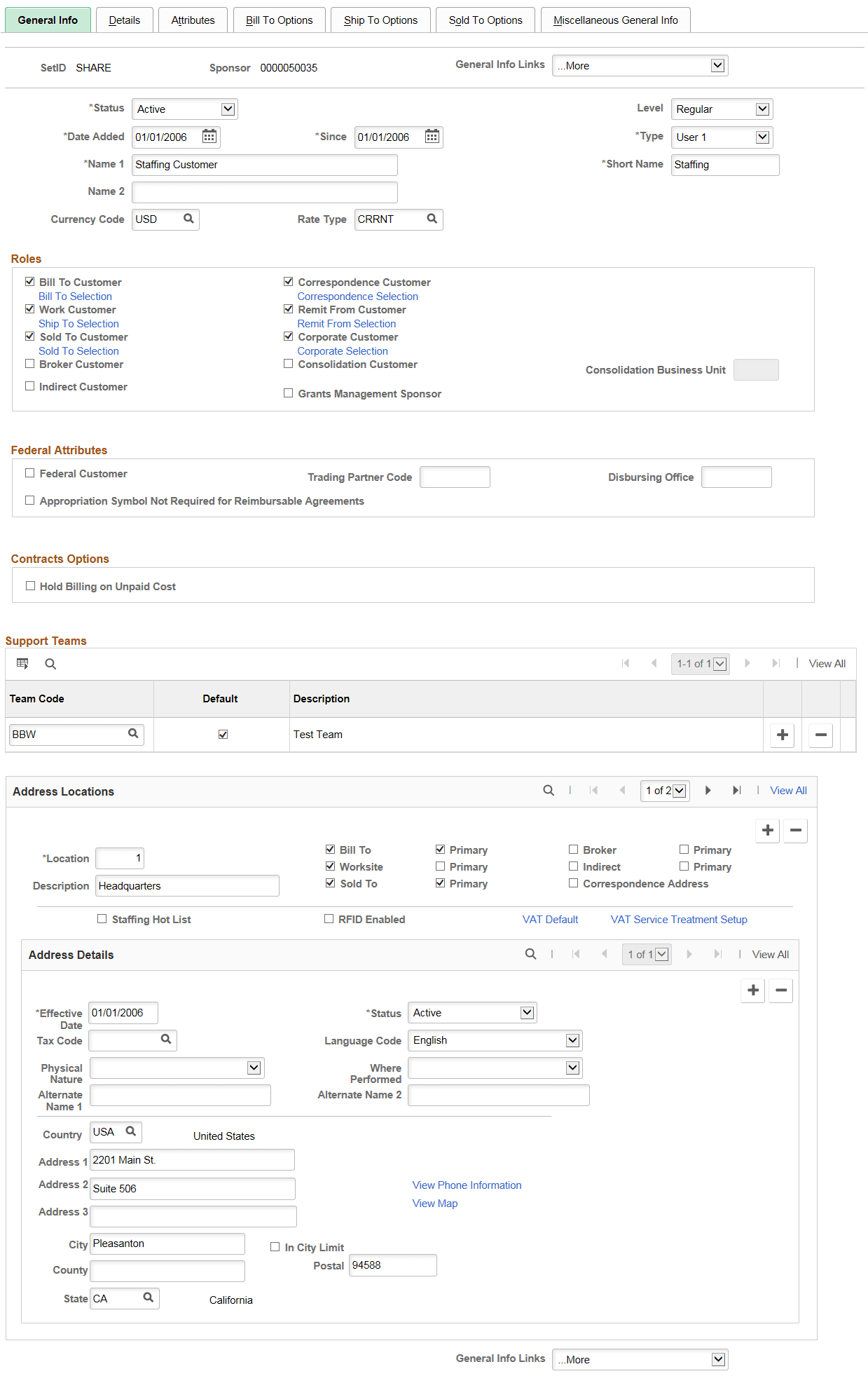This screenshot has height=1376, width=868.
Task: Switch to the Details tab
Action: pos(125,20)
